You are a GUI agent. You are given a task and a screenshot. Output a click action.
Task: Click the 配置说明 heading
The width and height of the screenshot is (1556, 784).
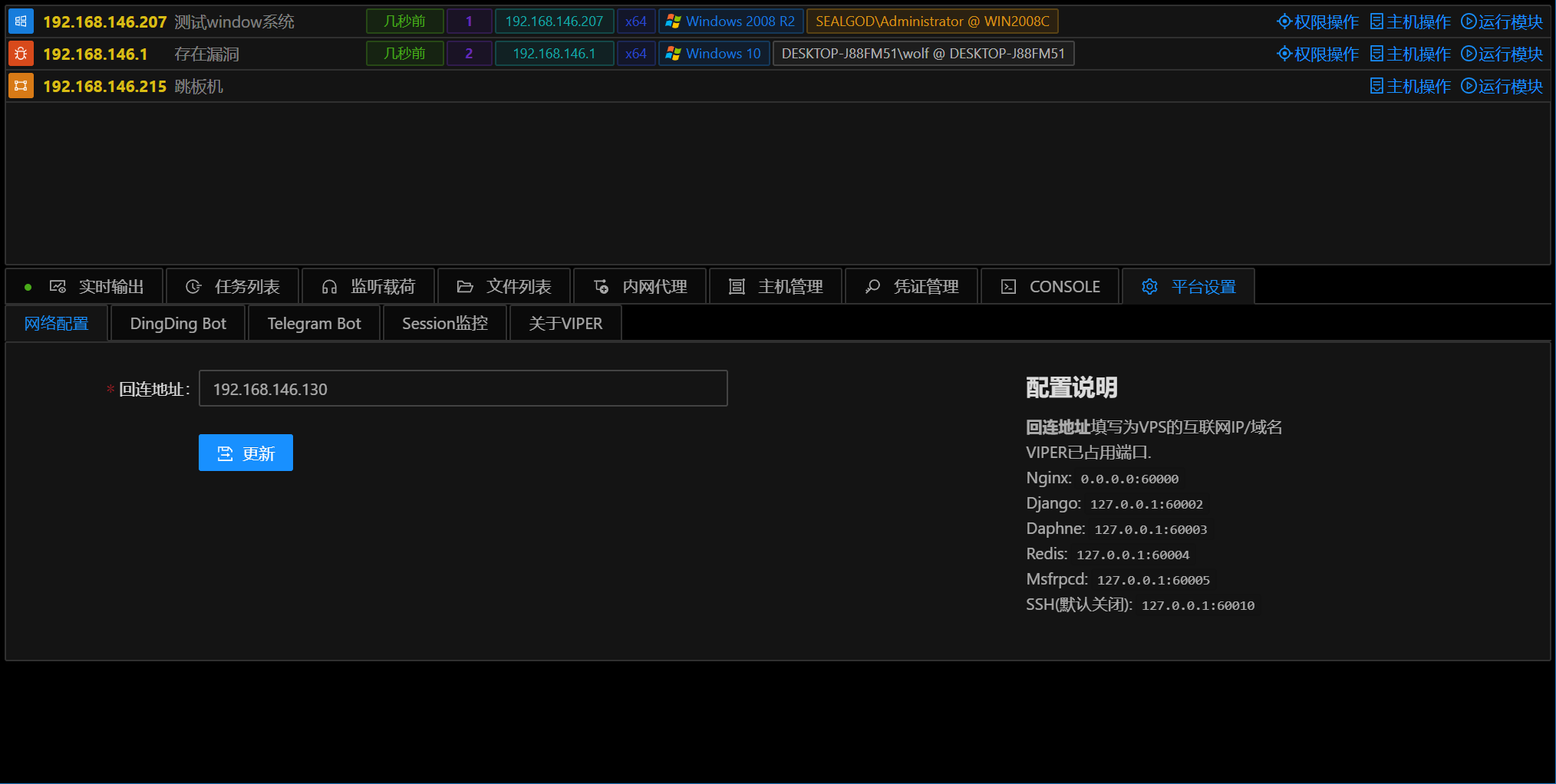1072,388
